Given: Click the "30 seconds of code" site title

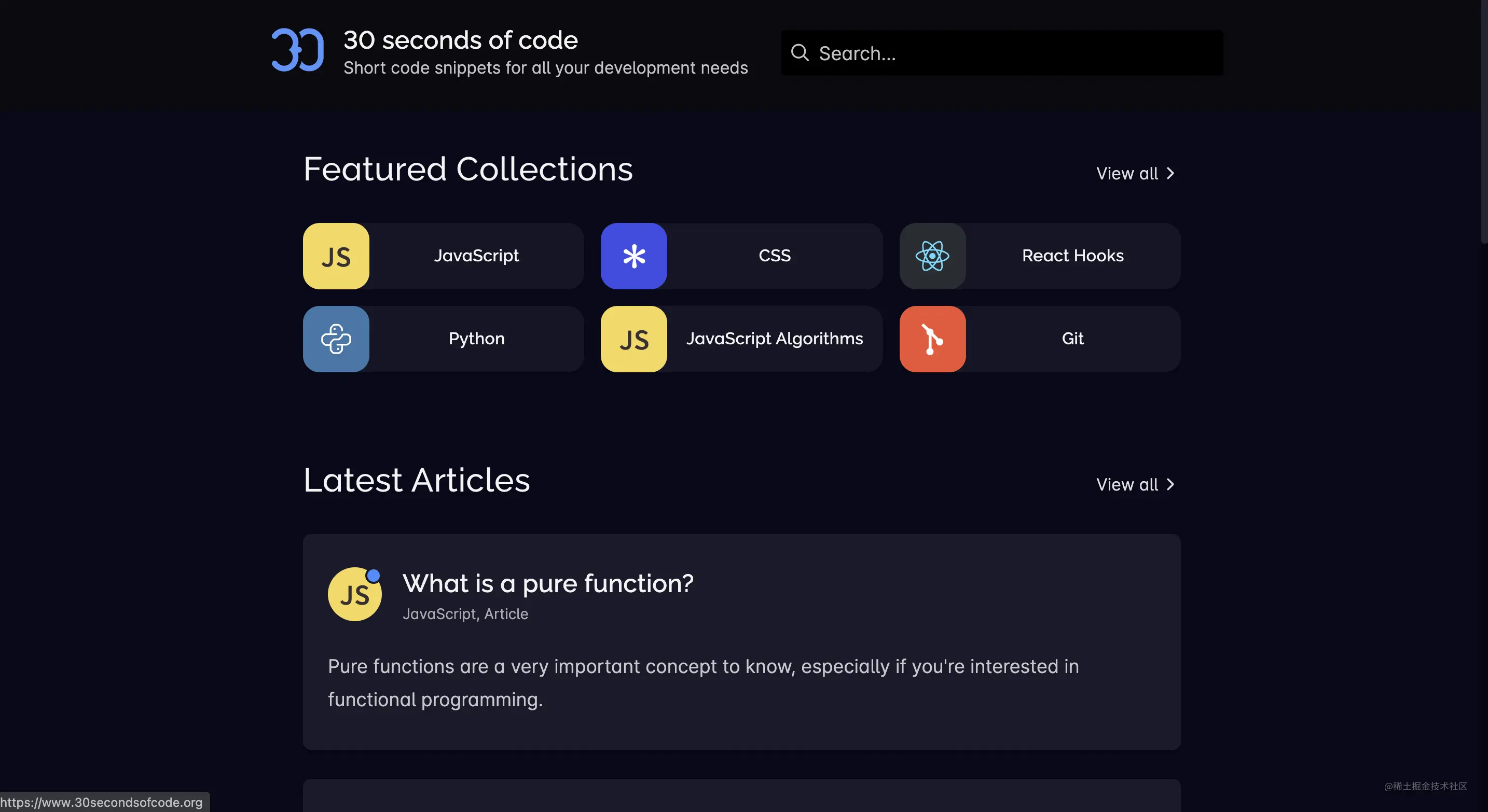Looking at the screenshot, I should [x=460, y=40].
